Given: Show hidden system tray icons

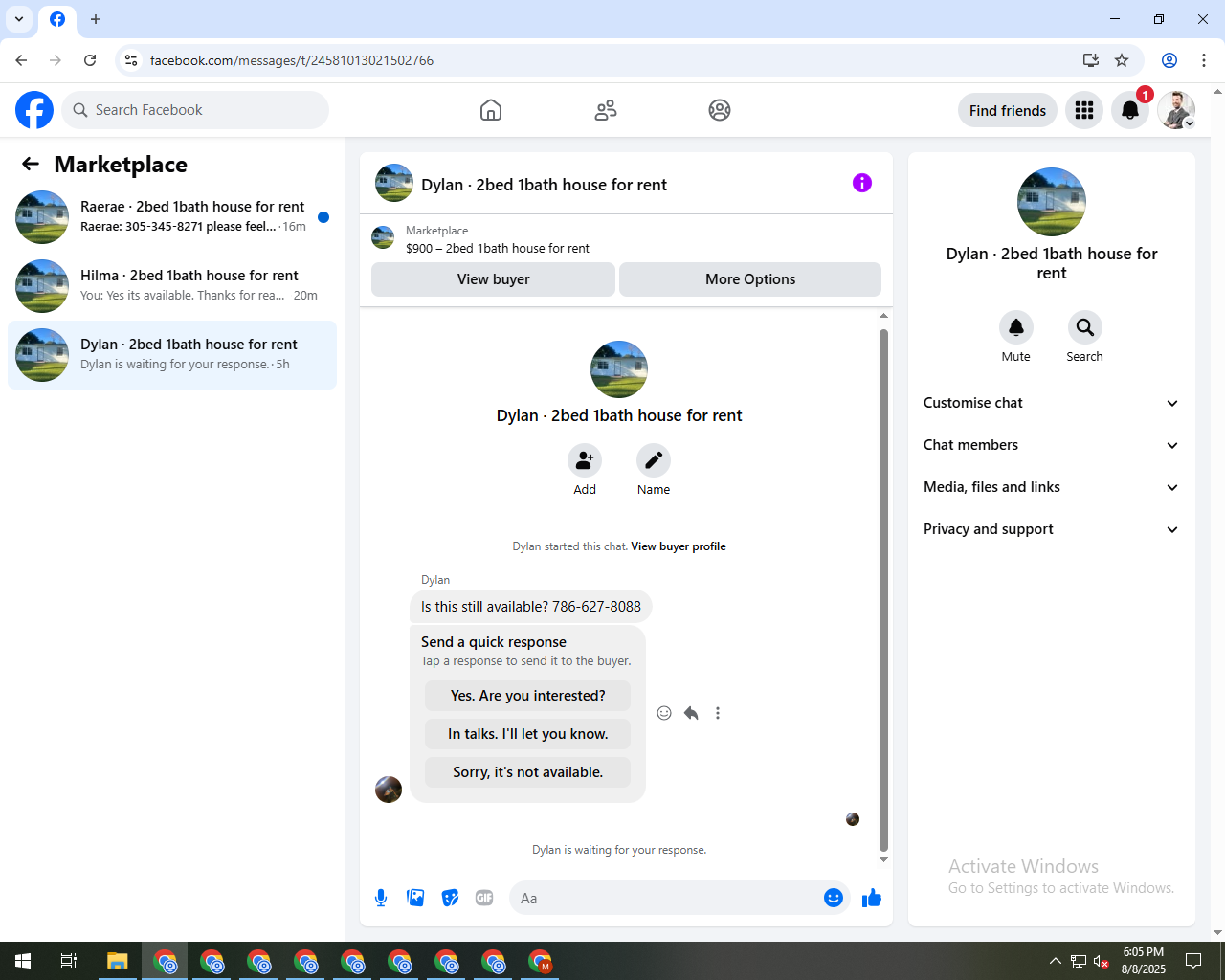Looking at the screenshot, I should (x=1055, y=961).
